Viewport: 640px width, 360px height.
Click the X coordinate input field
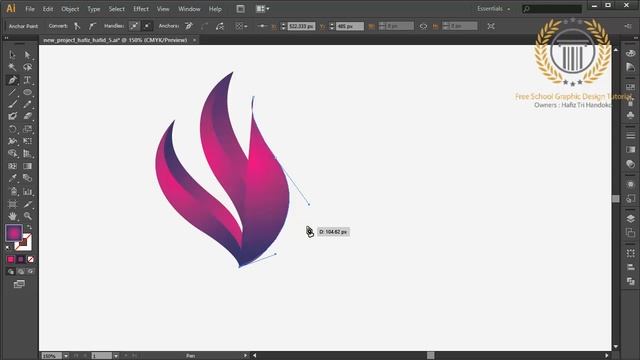point(301,26)
